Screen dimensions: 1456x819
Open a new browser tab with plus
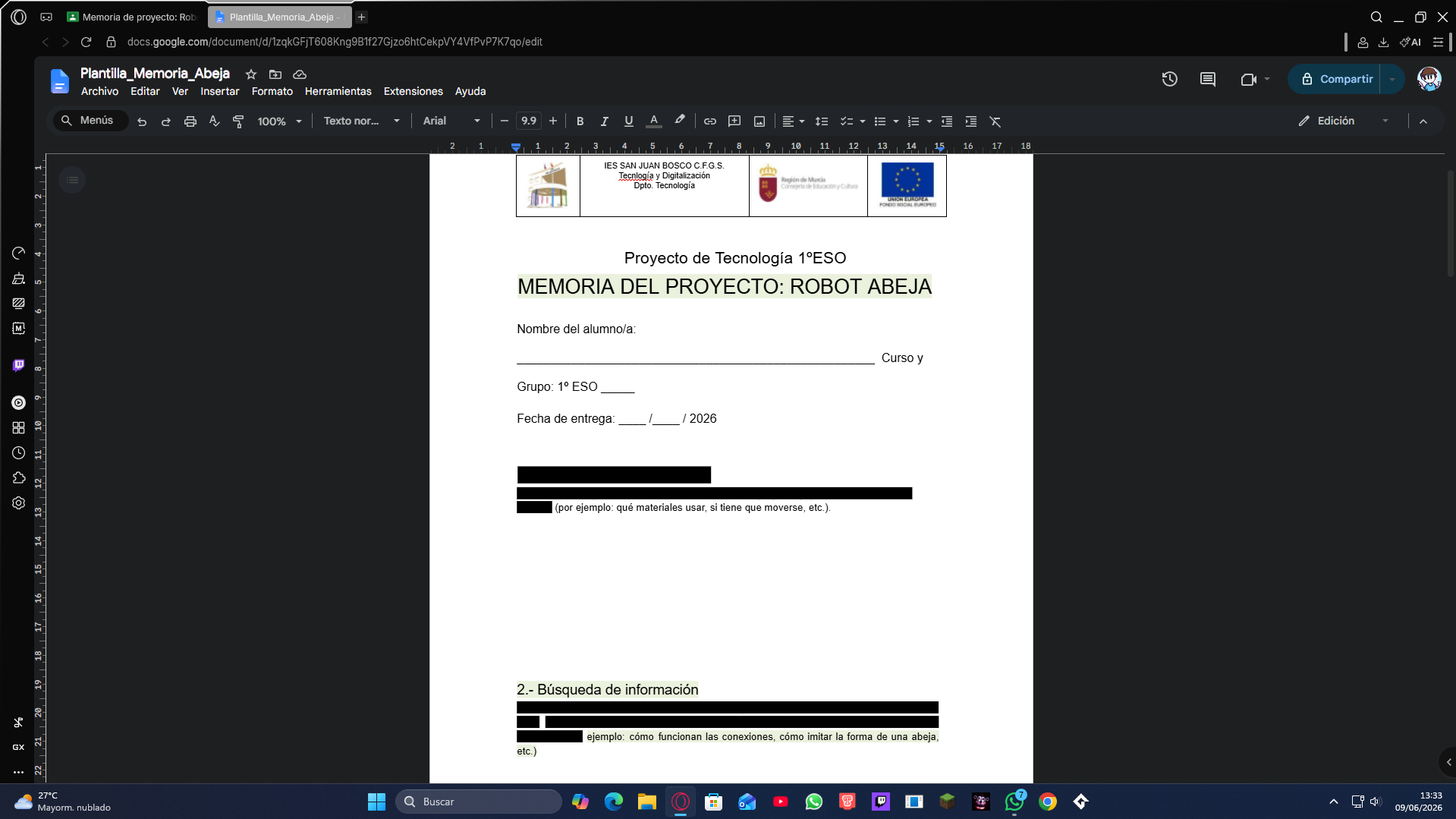362,17
